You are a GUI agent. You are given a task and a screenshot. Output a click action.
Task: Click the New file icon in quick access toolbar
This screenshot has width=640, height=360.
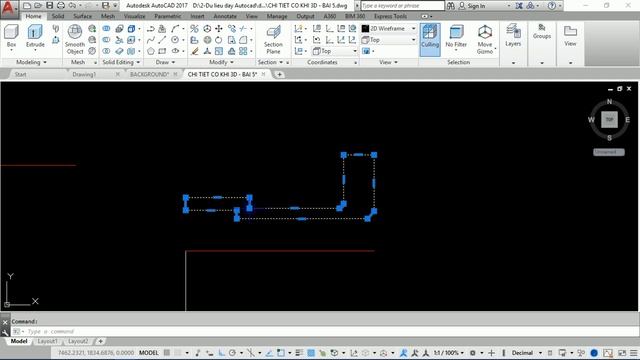pos(27,5)
